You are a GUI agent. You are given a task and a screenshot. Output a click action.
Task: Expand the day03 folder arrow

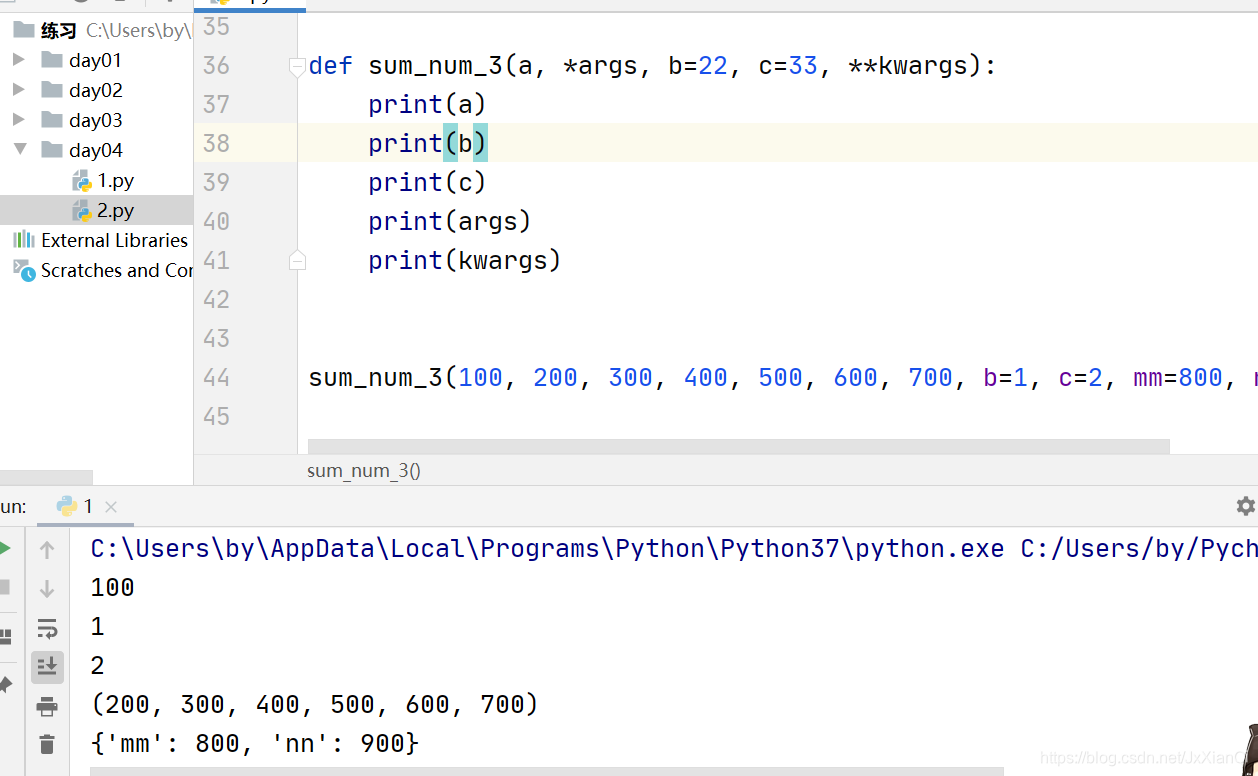click(18, 120)
